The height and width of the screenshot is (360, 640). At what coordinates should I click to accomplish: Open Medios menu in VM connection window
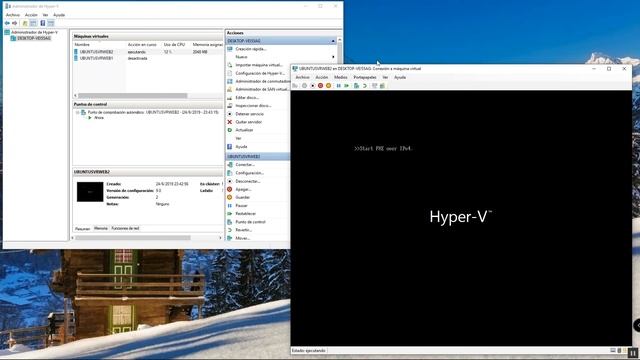click(x=340, y=77)
